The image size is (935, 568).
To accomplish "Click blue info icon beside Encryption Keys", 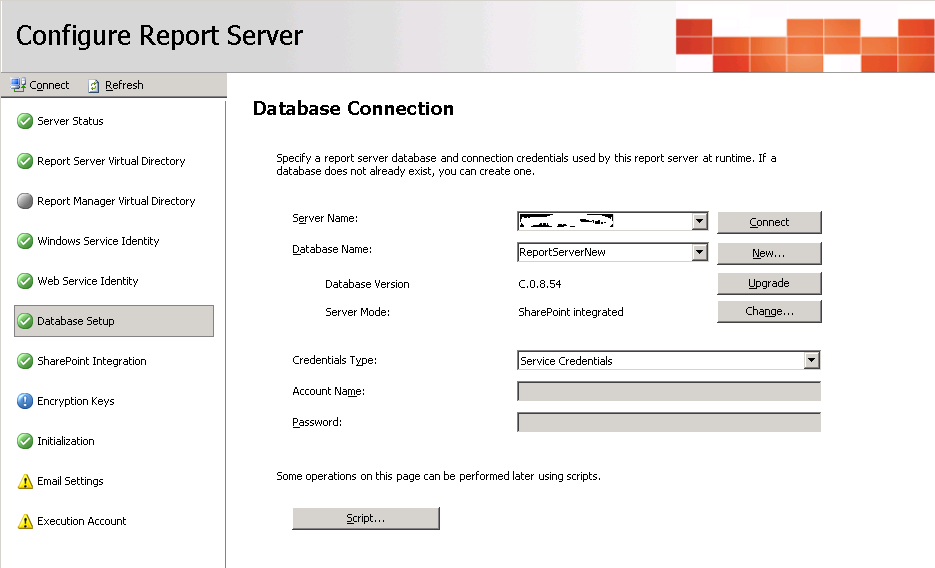I will click(25, 401).
